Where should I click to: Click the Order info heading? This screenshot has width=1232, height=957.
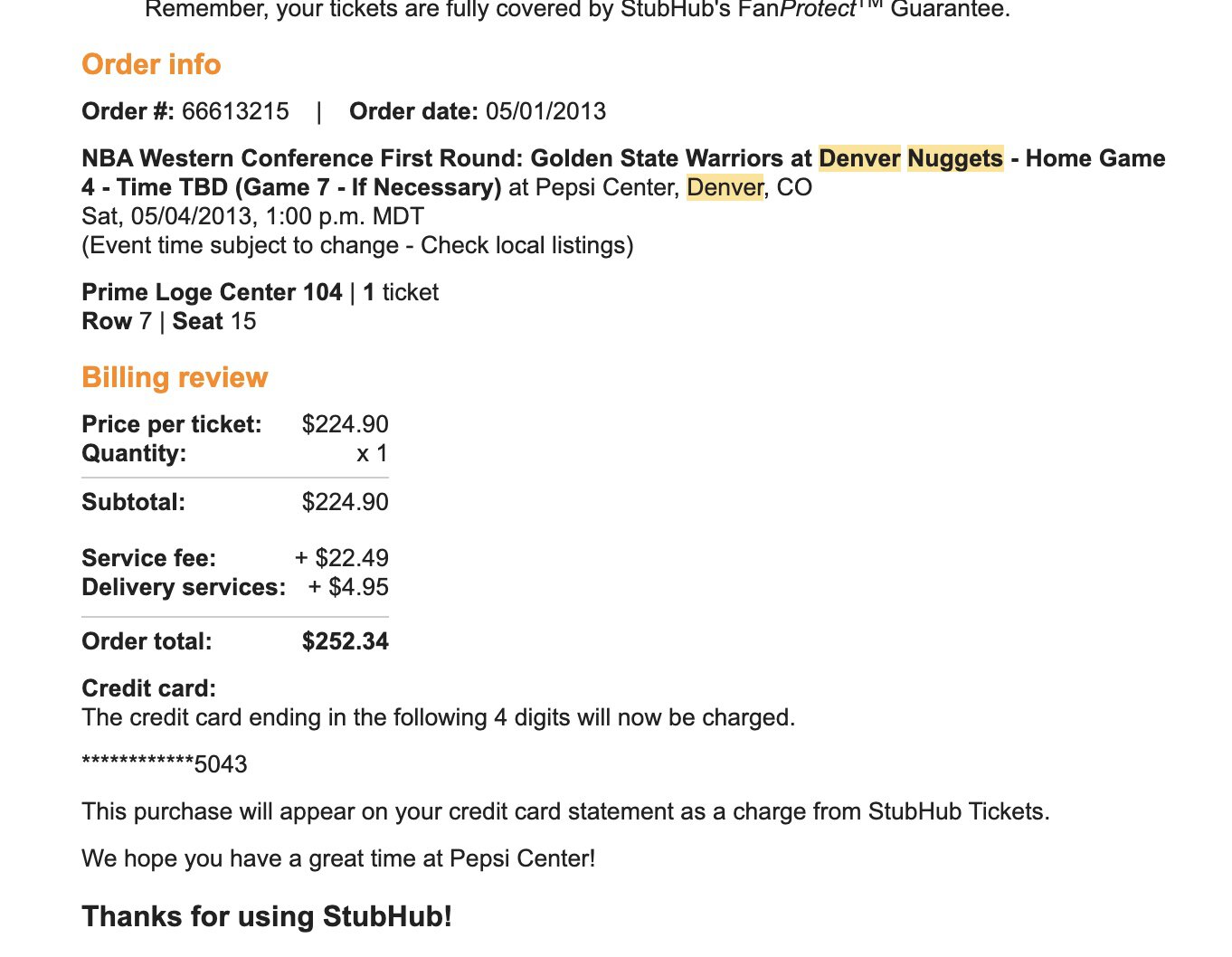click(151, 65)
